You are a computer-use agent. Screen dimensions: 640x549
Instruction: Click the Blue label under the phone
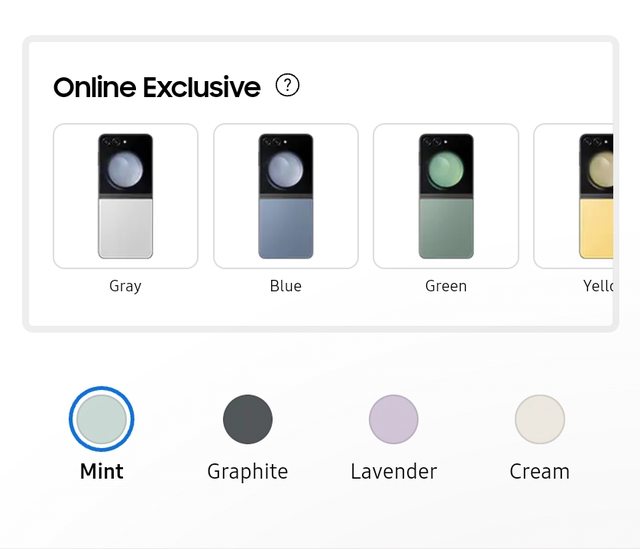(x=285, y=286)
